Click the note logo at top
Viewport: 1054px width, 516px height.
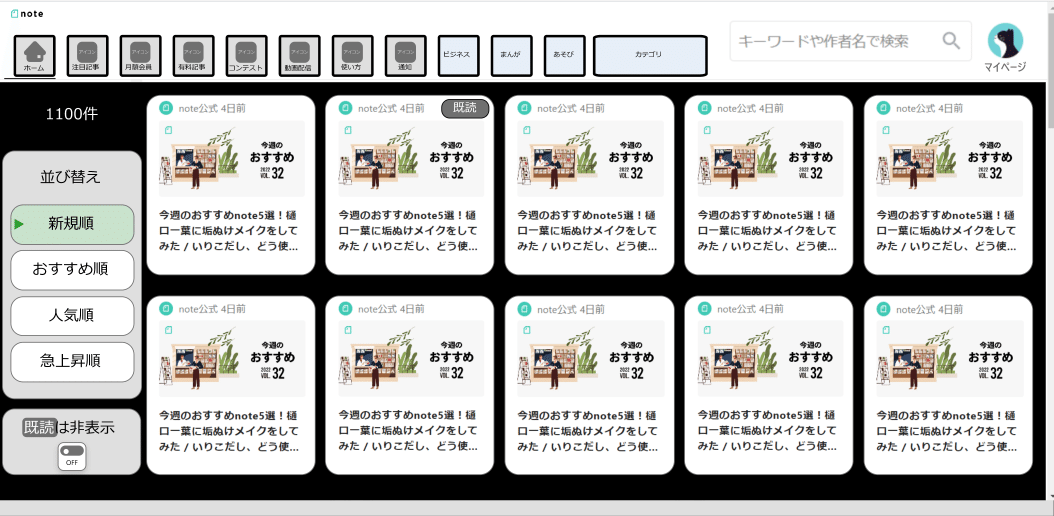tap(28, 13)
